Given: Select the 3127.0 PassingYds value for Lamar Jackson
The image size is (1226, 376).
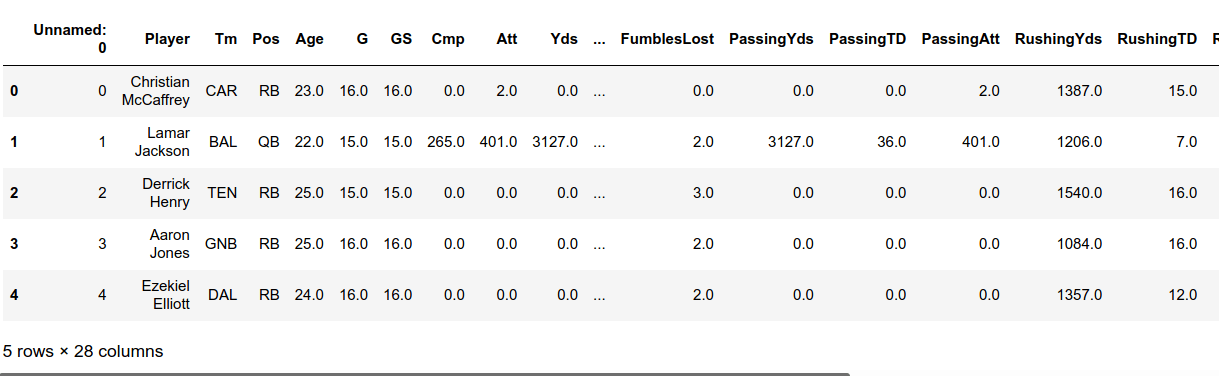Looking at the screenshot, I should [791, 142].
